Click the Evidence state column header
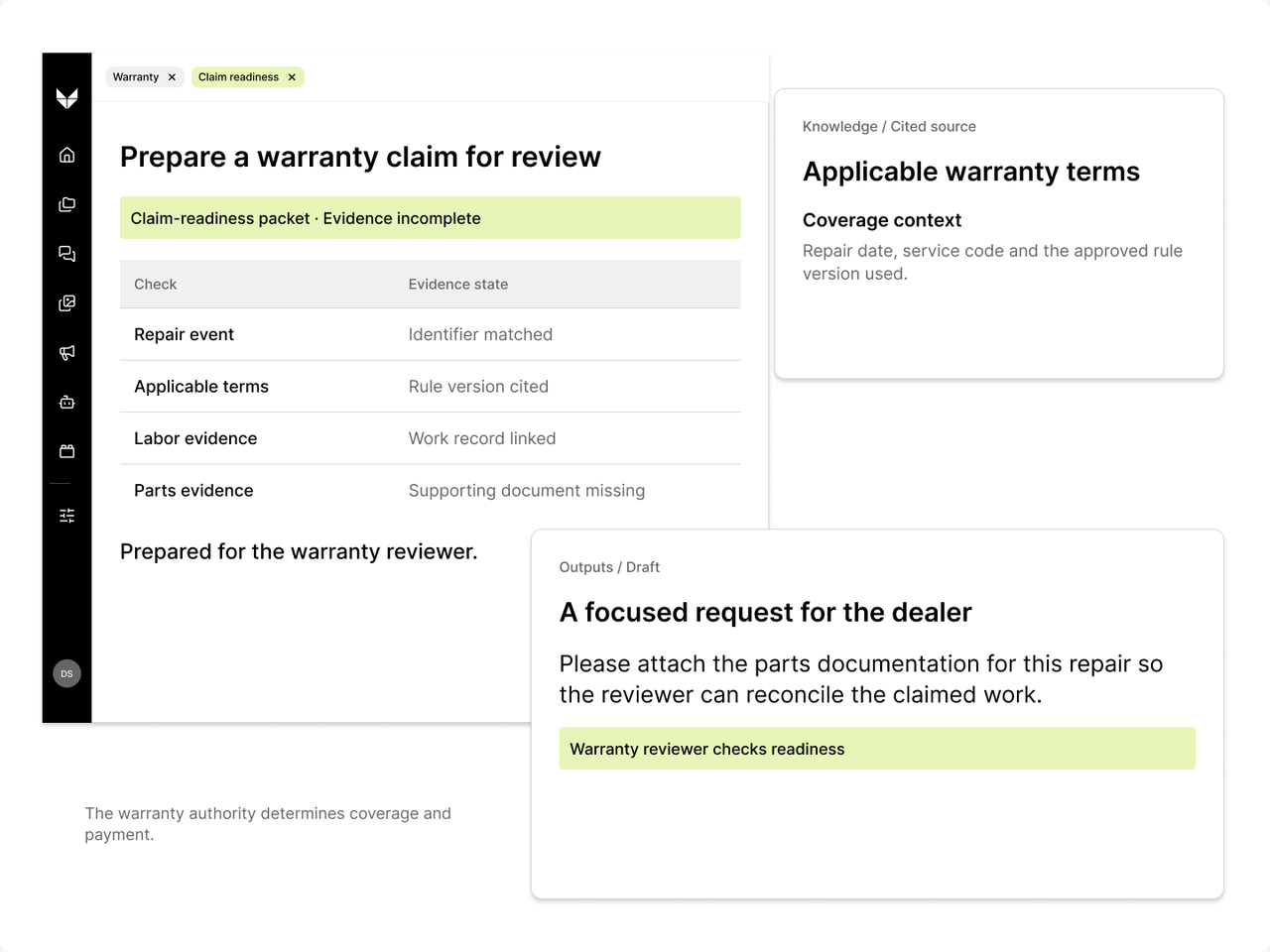The height and width of the screenshot is (952, 1270). click(458, 285)
